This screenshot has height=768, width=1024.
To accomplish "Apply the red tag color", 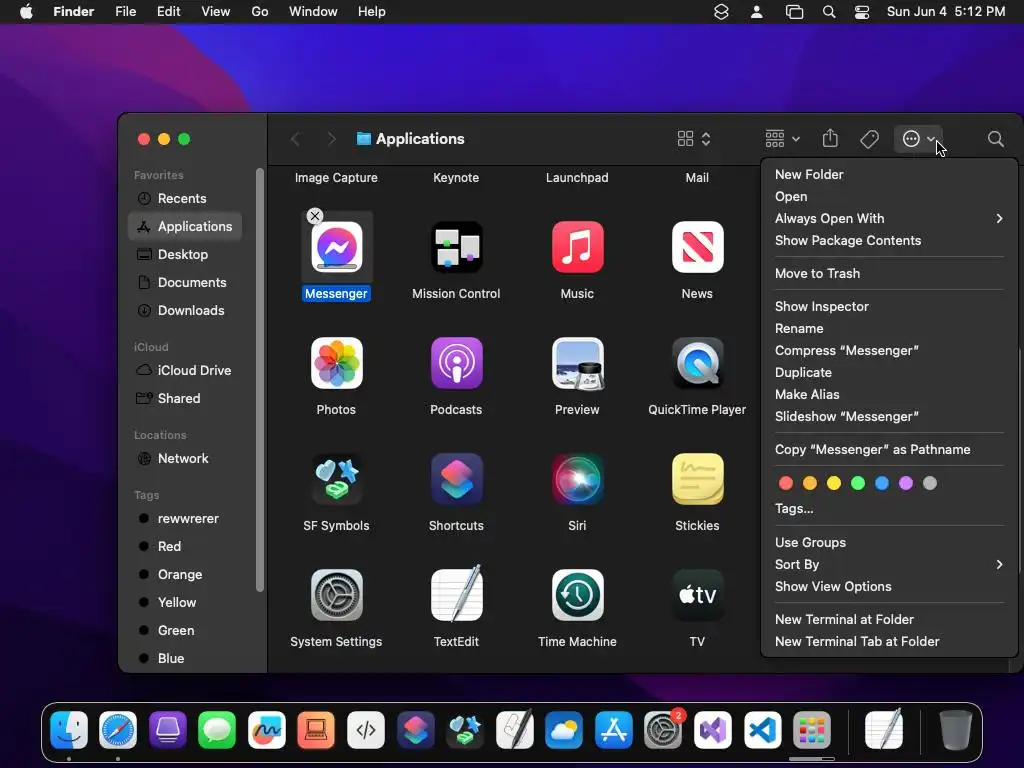I will click(786, 483).
